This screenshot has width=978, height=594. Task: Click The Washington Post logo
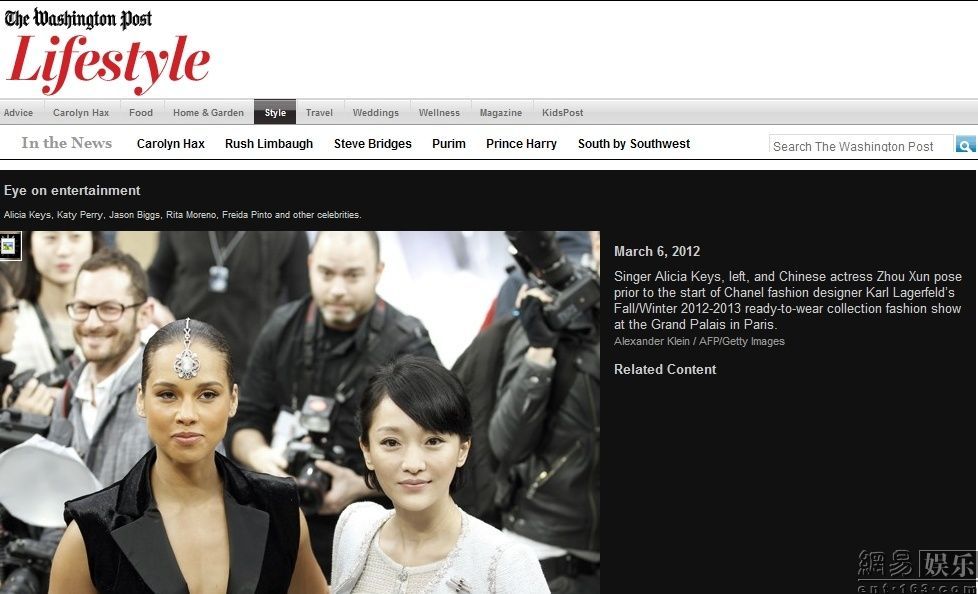[78, 19]
